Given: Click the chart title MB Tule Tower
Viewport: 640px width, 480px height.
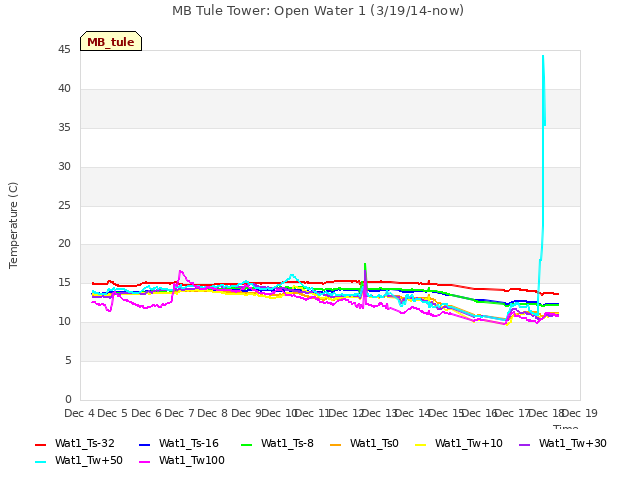Looking at the screenshot, I should pyautogui.click(x=318, y=11).
